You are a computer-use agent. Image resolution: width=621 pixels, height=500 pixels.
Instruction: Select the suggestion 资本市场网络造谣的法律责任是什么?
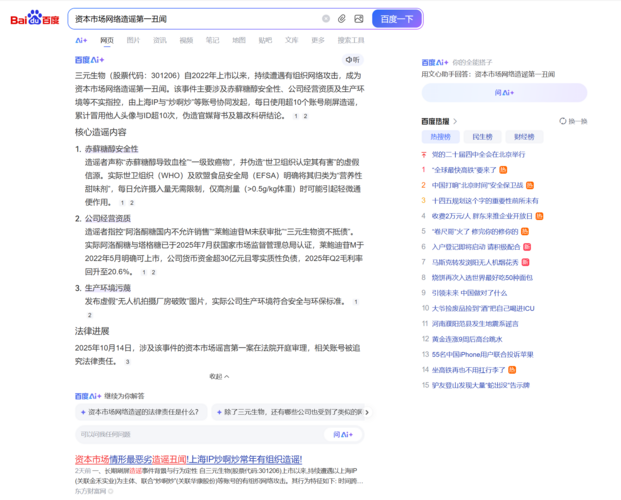point(141,412)
